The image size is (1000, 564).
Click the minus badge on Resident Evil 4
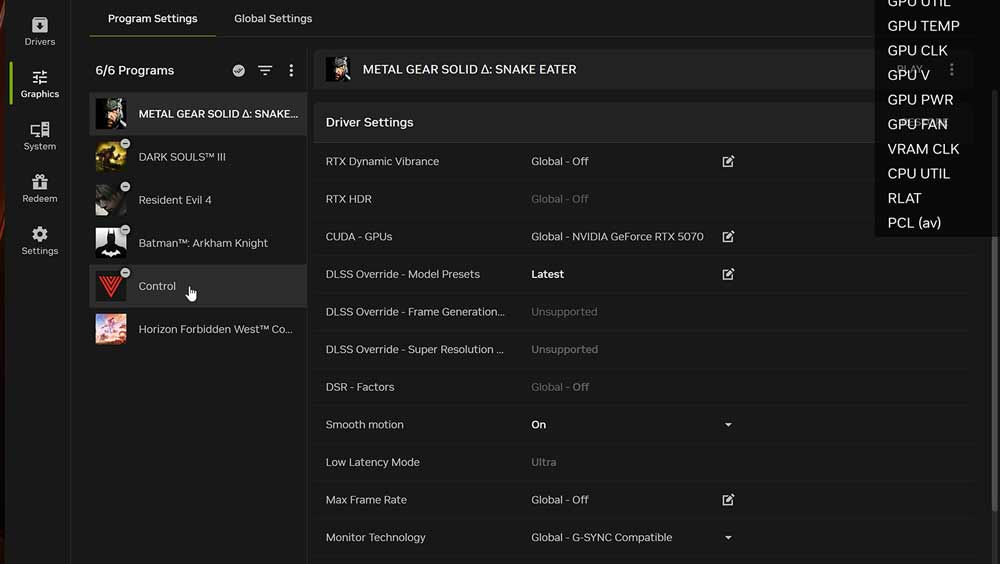(125, 187)
